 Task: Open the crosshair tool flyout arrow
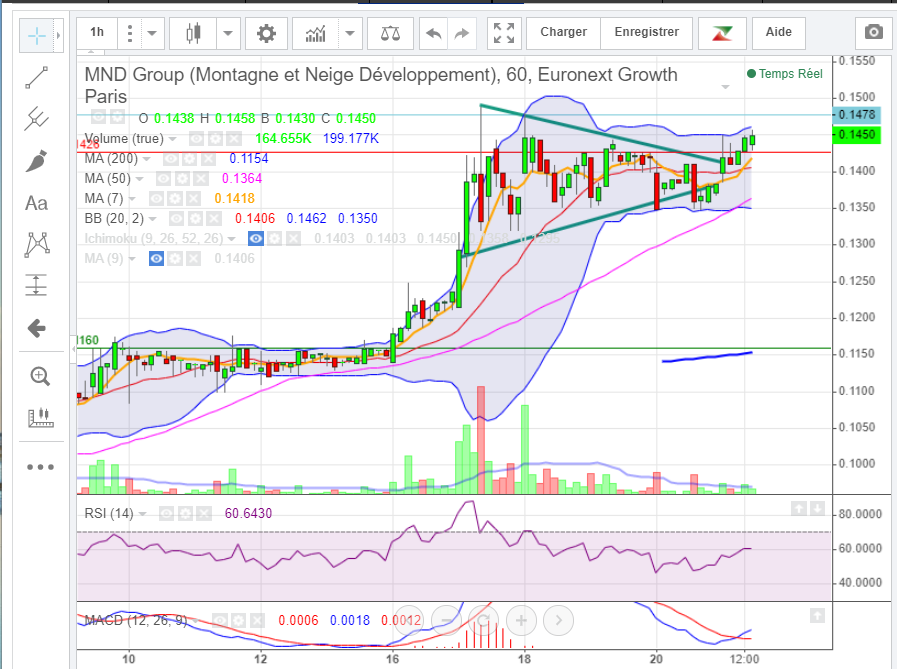58,35
